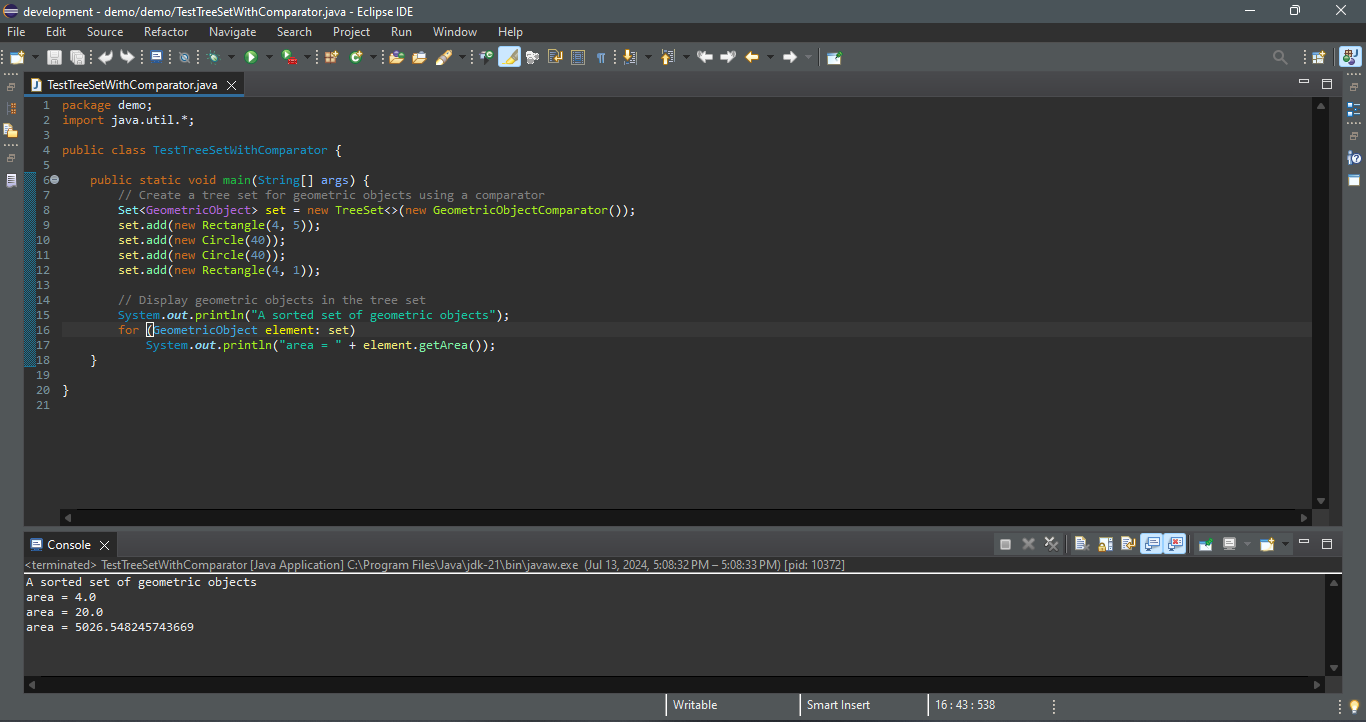
Task: Click the green Run button in toolbar
Action: click(251, 57)
